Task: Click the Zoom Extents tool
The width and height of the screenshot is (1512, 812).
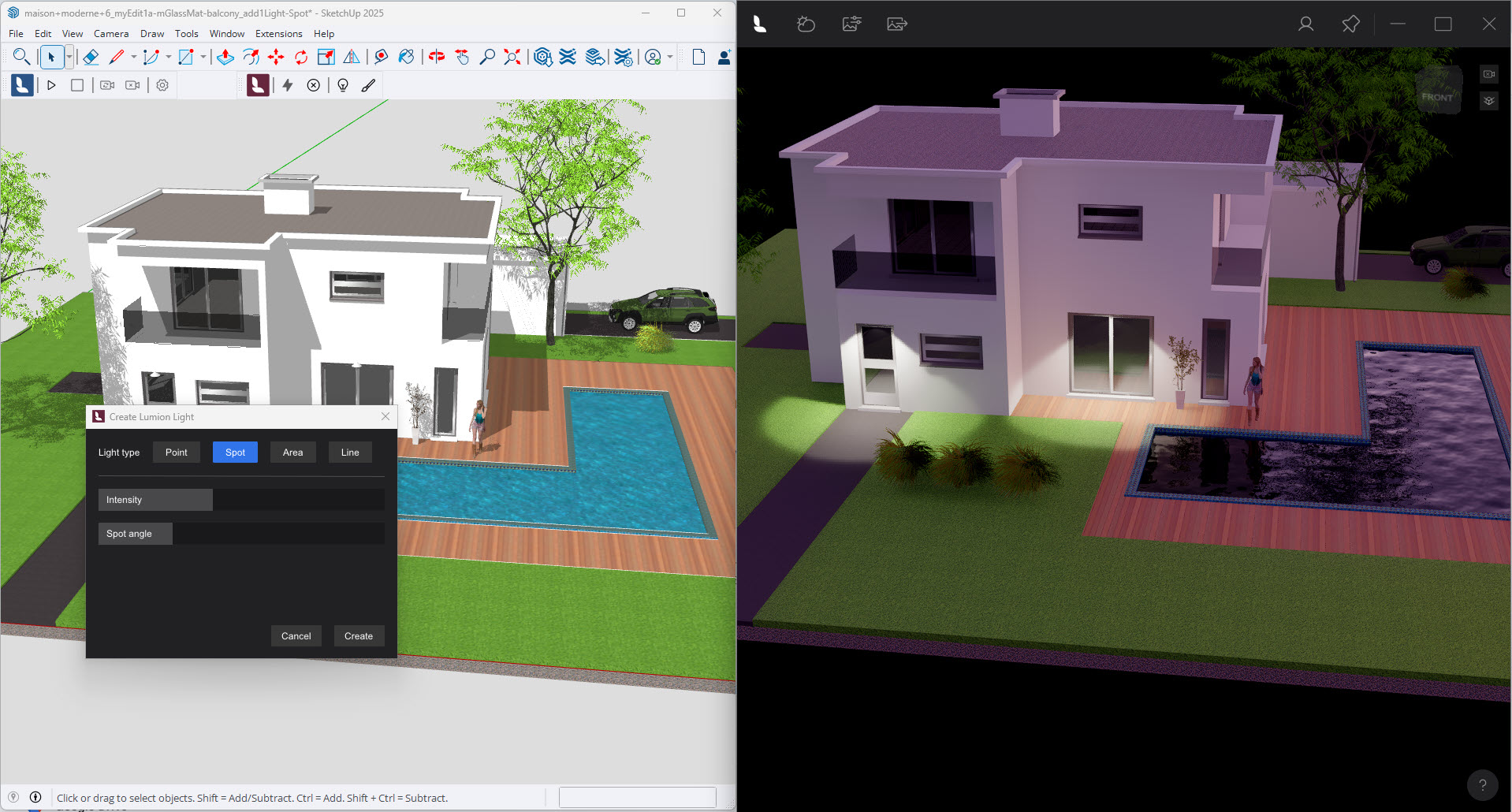Action: coord(512,57)
